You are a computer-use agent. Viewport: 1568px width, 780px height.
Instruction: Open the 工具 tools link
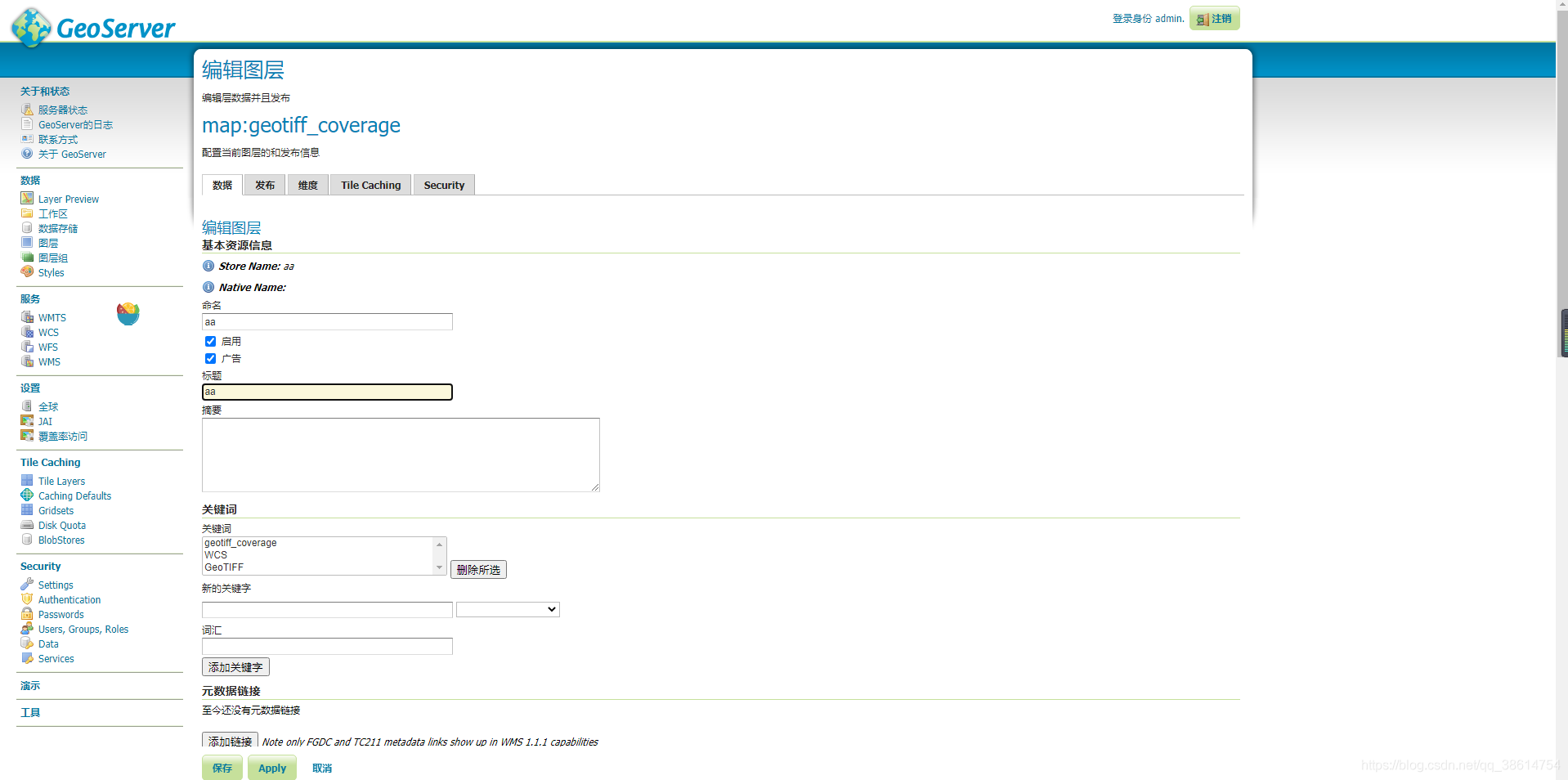click(30, 713)
